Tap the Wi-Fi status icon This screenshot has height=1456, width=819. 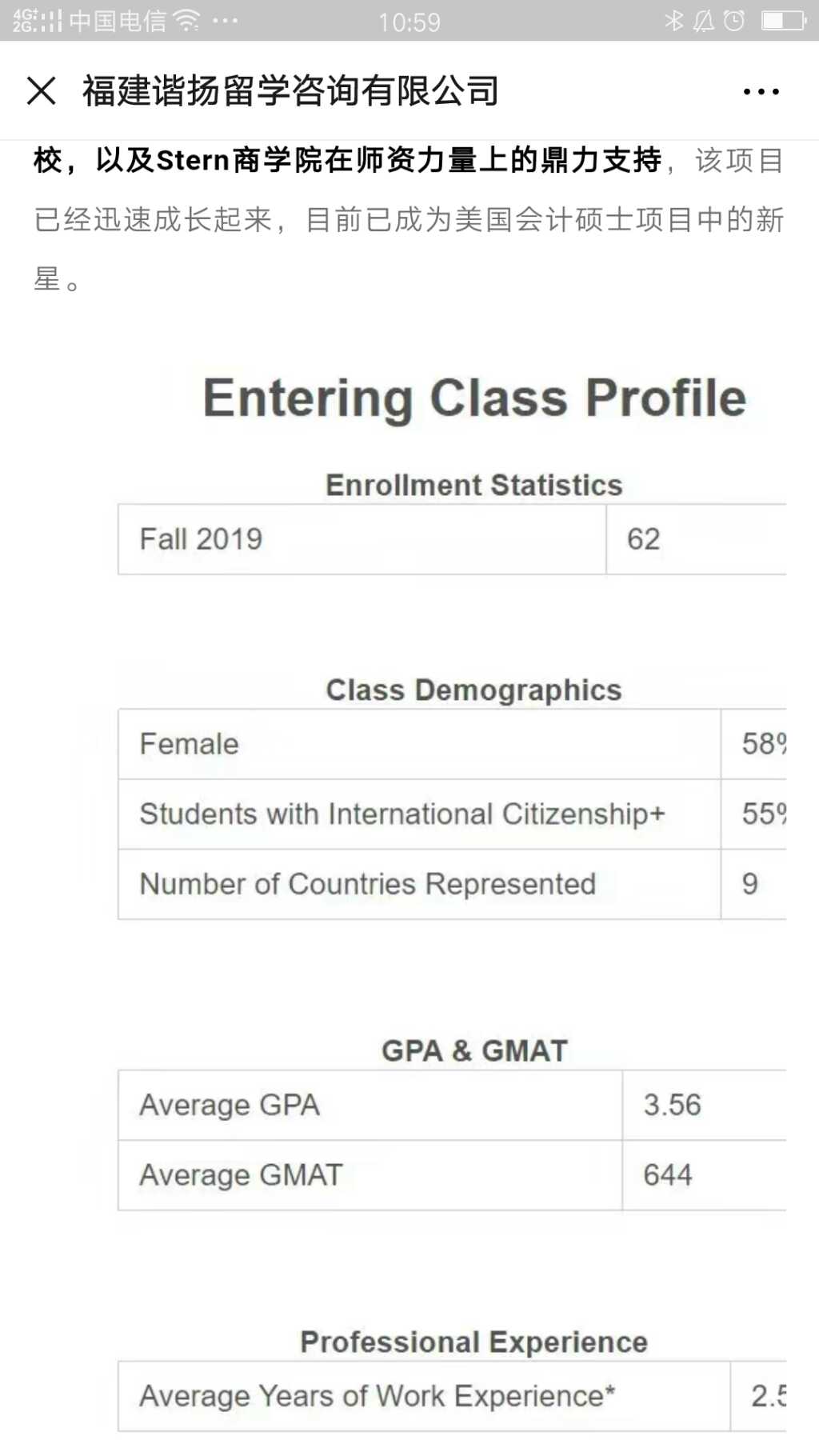(186, 20)
